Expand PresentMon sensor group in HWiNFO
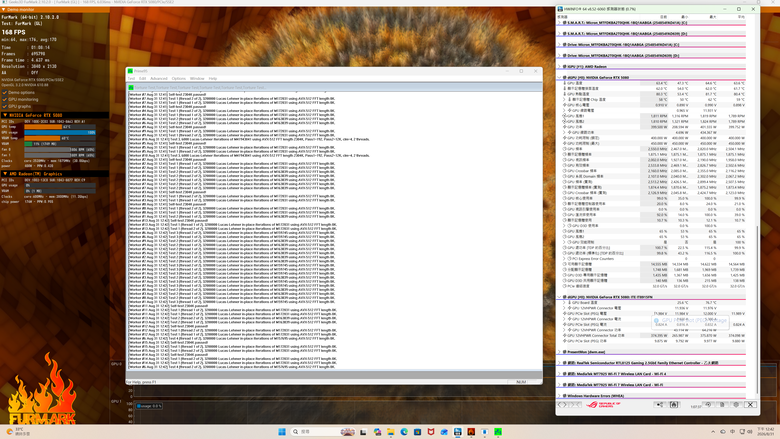The height and width of the screenshot is (439, 780). (x=559, y=352)
